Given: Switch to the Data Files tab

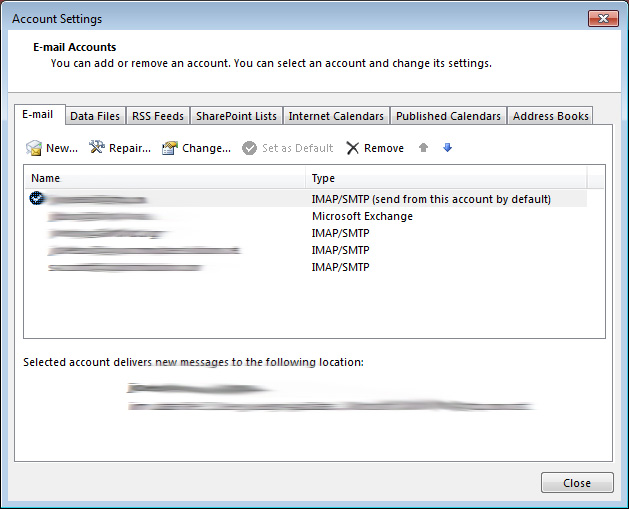Looking at the screenshot, I should point(95,116).
